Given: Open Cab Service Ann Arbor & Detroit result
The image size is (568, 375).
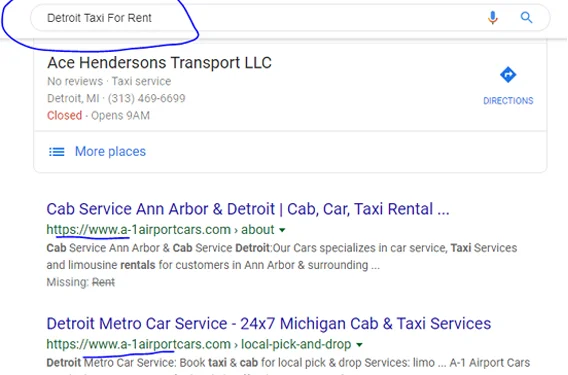Looking at the screenshot, I should pyautogui.click(x=248, y=209).
